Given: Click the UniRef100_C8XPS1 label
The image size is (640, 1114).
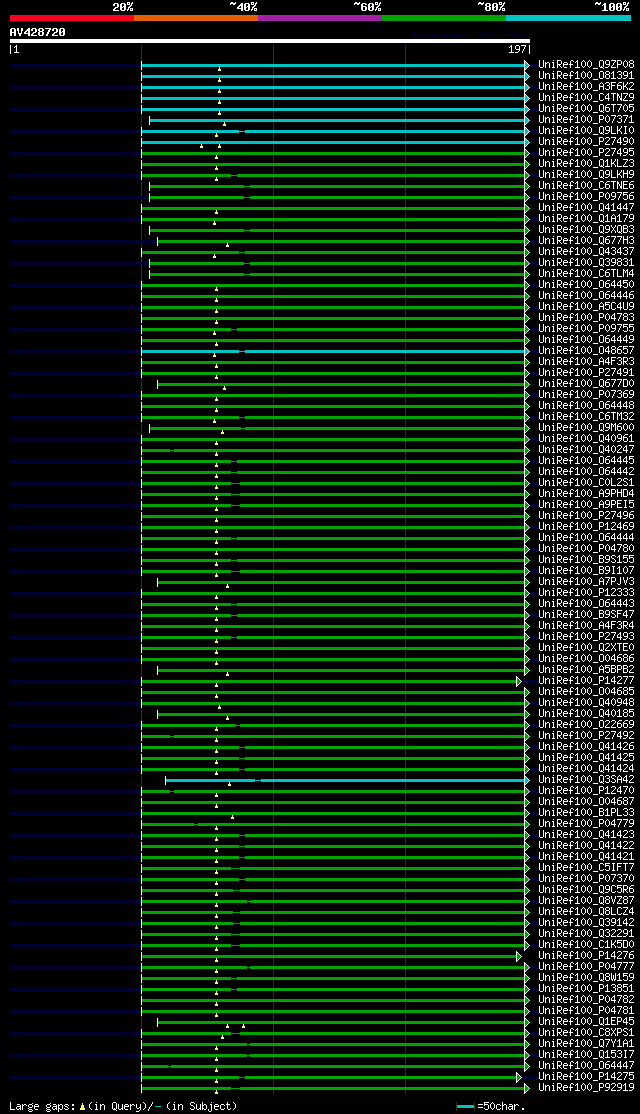Looking at the screenshot, I should [586, 1033].
